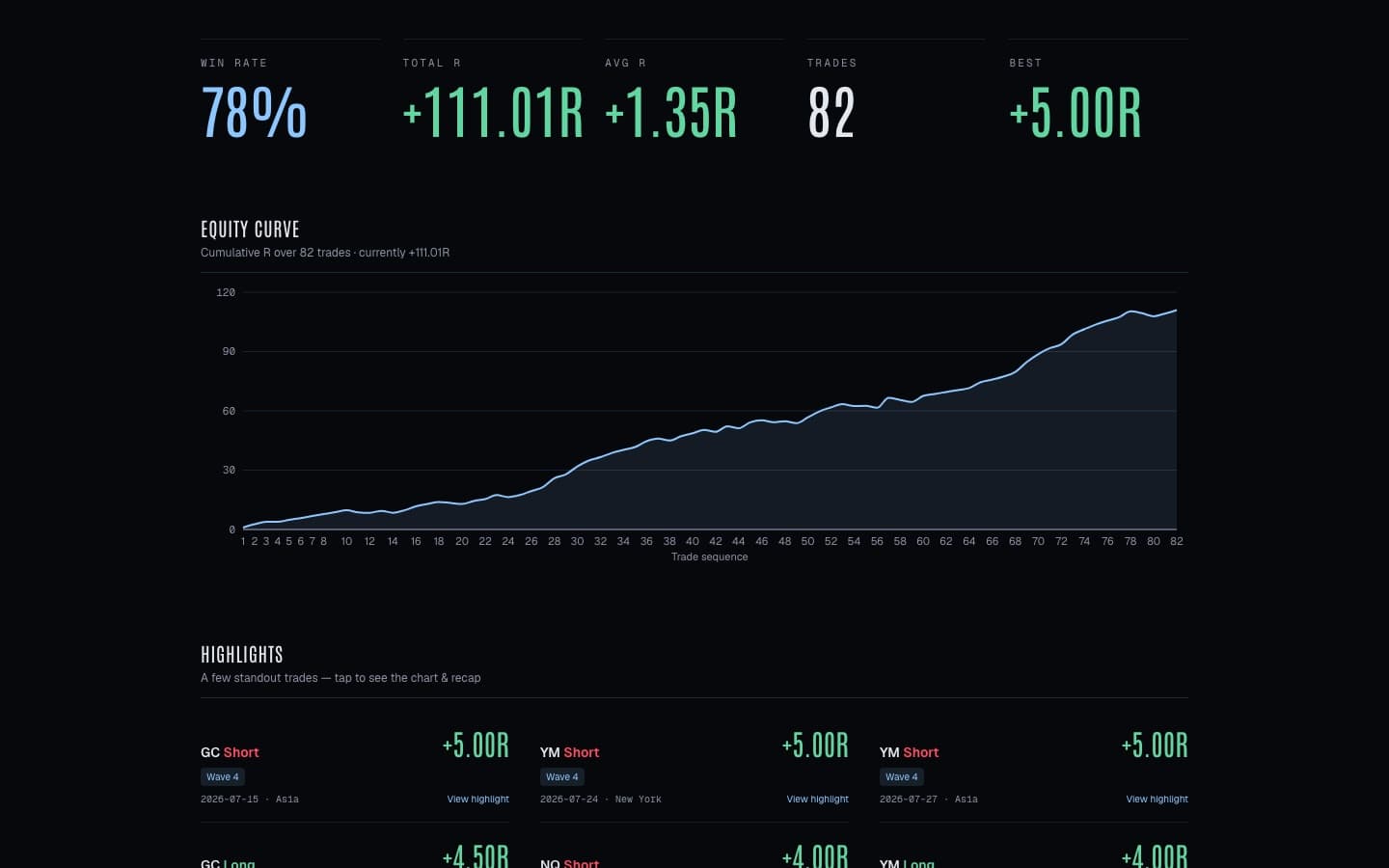
Task: Select the YM Short title dated 2026-07-24
Action: pyautogui.click(x=569, y=752)
